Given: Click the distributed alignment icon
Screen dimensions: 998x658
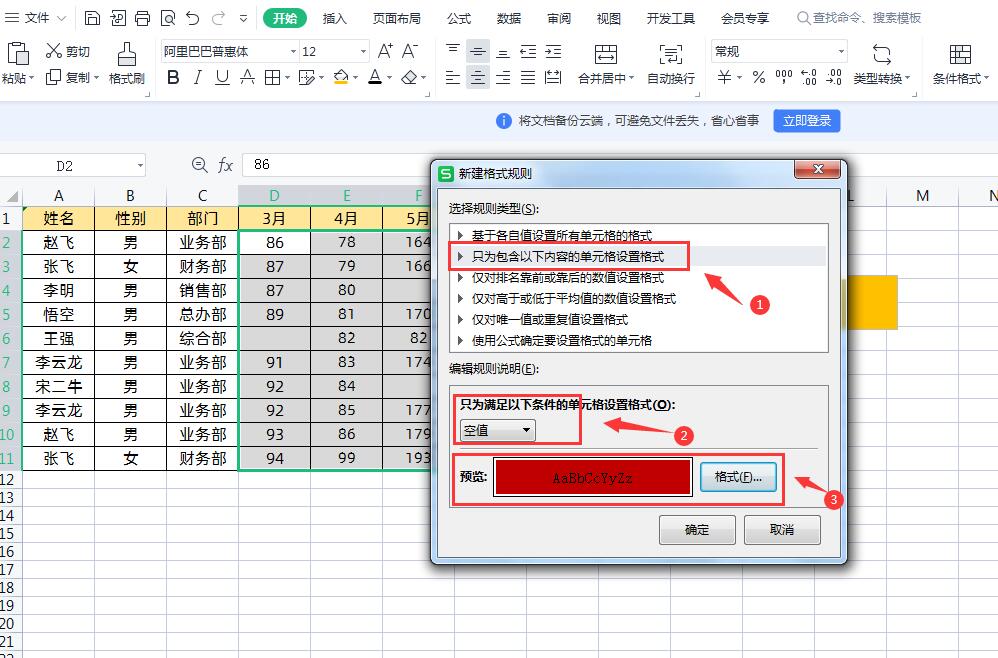Looking at the screenshot, I should pyautogui.click(x=554, y=78).
